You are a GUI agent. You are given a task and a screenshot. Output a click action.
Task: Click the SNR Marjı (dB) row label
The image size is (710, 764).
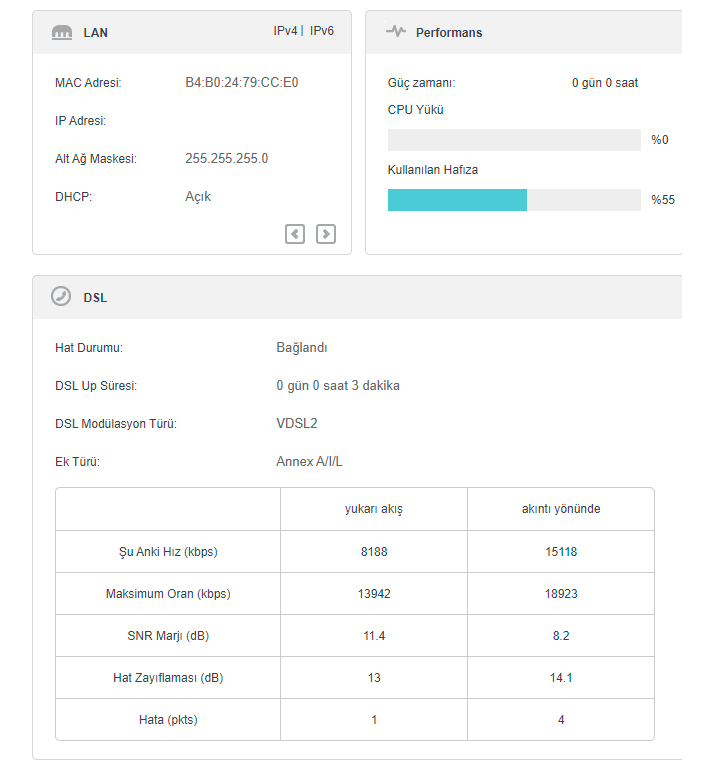pyautogui.click(x=168, y=635)
